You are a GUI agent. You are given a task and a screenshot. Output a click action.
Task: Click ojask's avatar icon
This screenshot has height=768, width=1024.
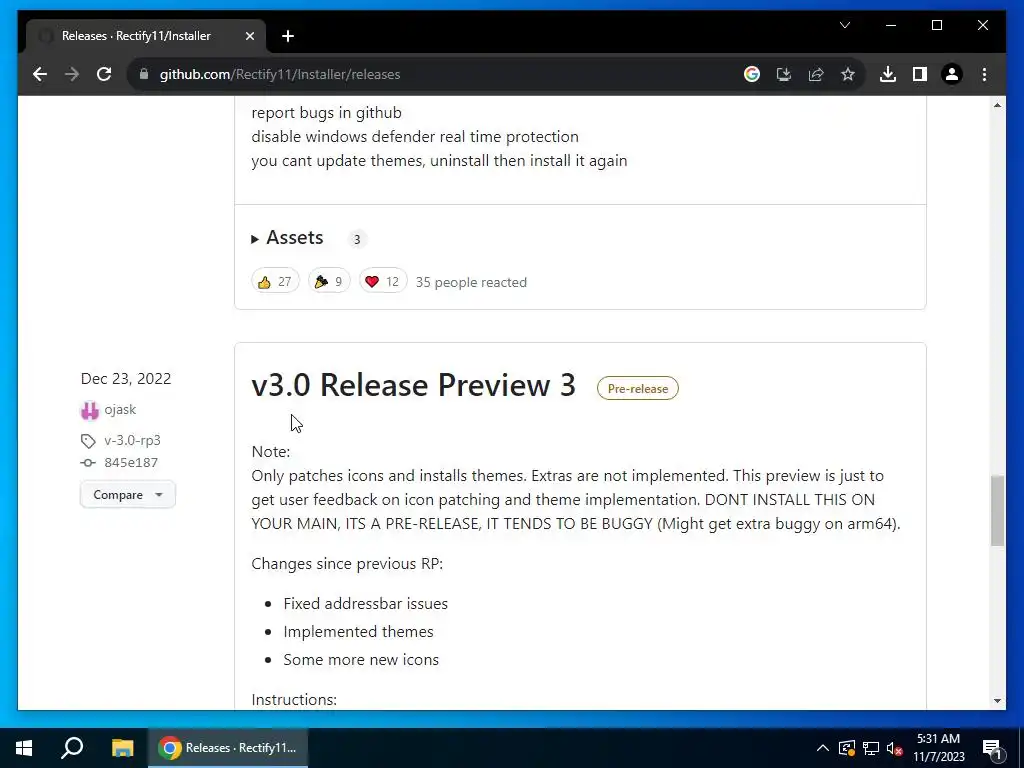click(89, 410)
